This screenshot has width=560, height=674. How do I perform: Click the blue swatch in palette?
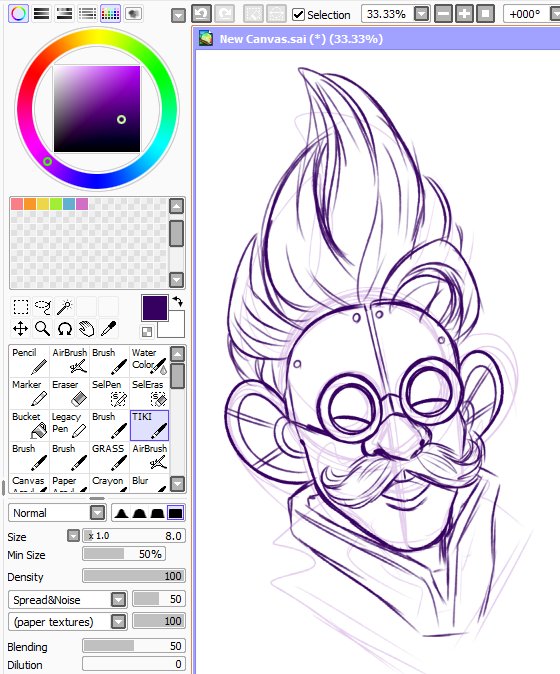click(x=69, y=204)
